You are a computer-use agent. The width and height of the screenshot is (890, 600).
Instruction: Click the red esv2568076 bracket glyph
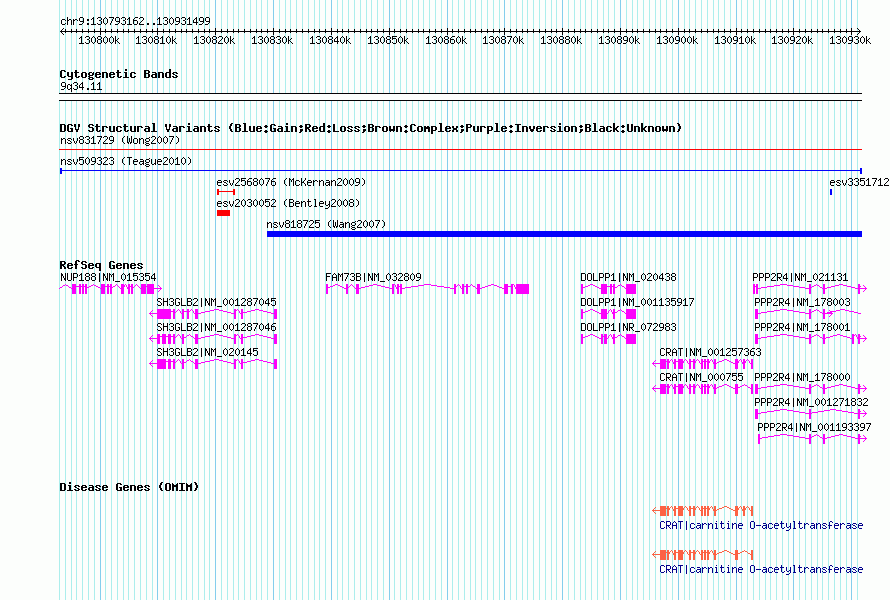pyautogui.click(x=226, y=192)
